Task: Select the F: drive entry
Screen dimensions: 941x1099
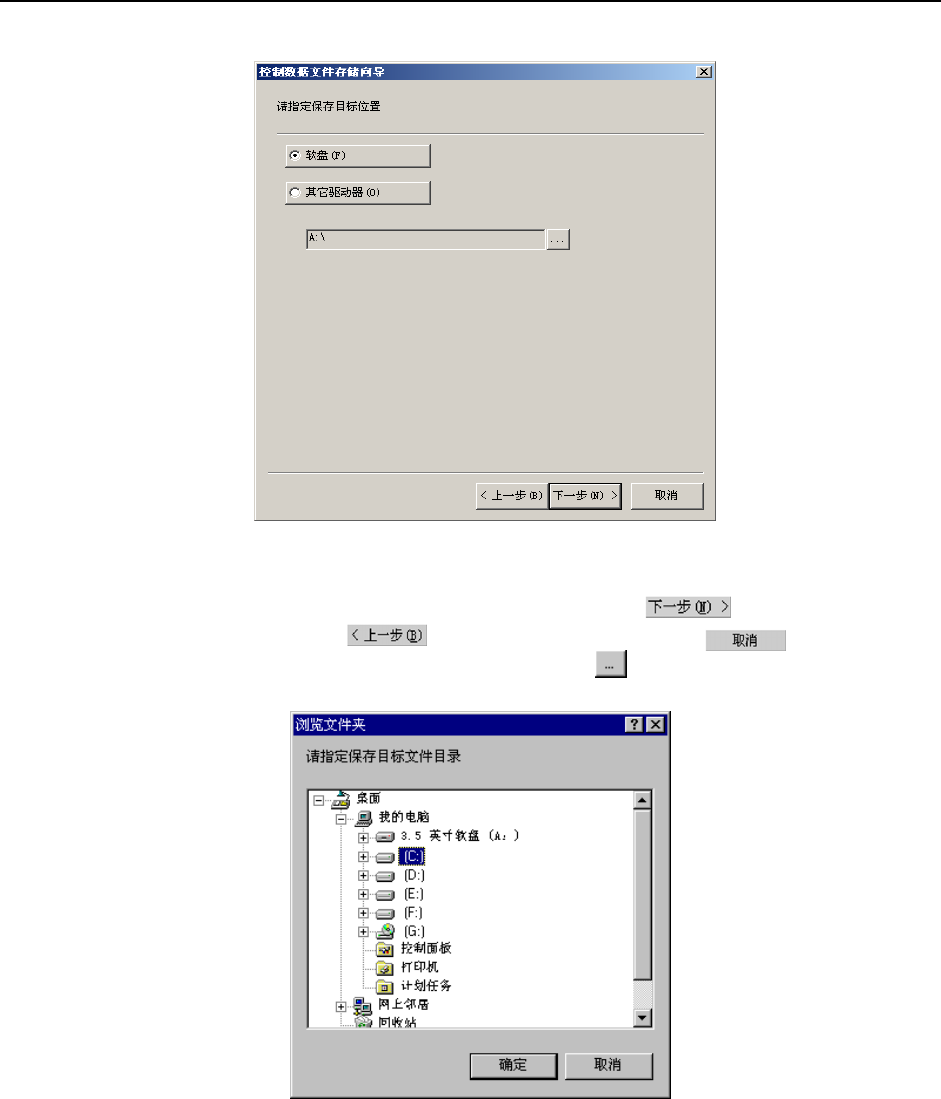Action: tap(413, 913)
